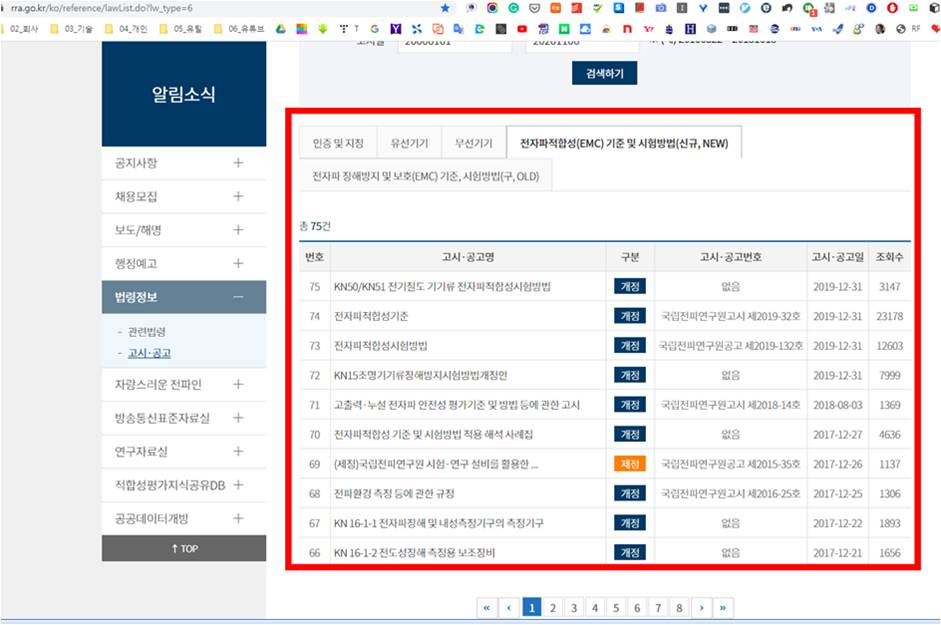
Task: Go to page 5 of the results
Action: (x=616, y=608)
